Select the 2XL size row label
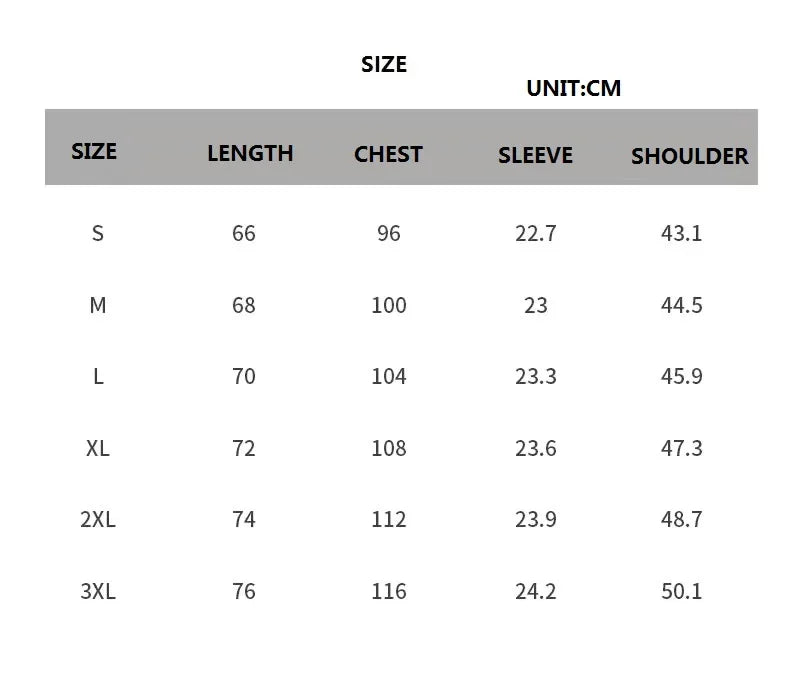This screenshot has height=690, width=790. pyautogui.click(x=98, y=519)
